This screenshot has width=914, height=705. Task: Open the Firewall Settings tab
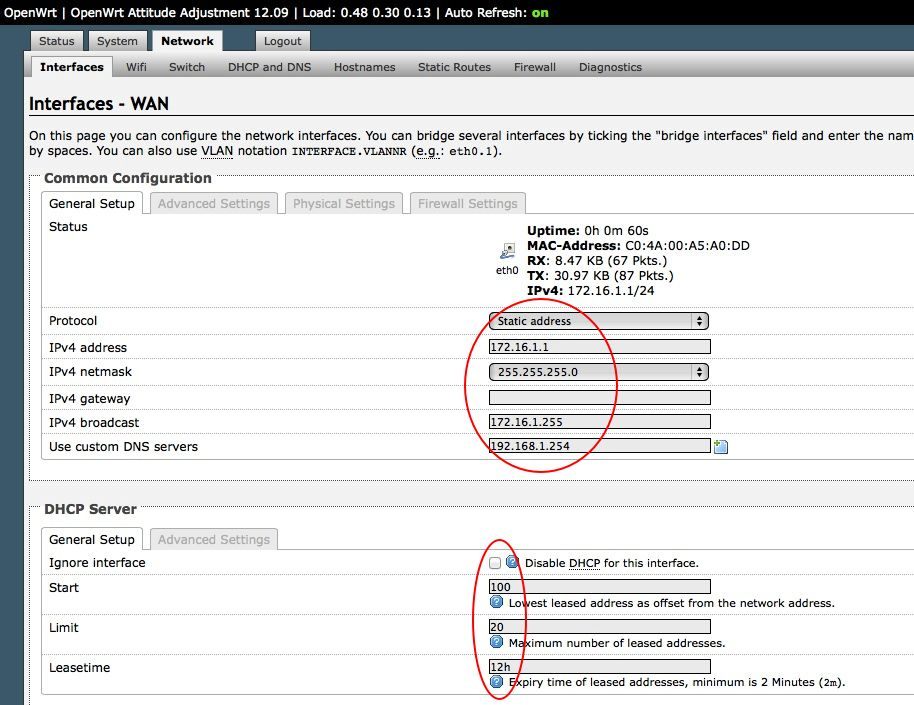click(x=467, y=204)
